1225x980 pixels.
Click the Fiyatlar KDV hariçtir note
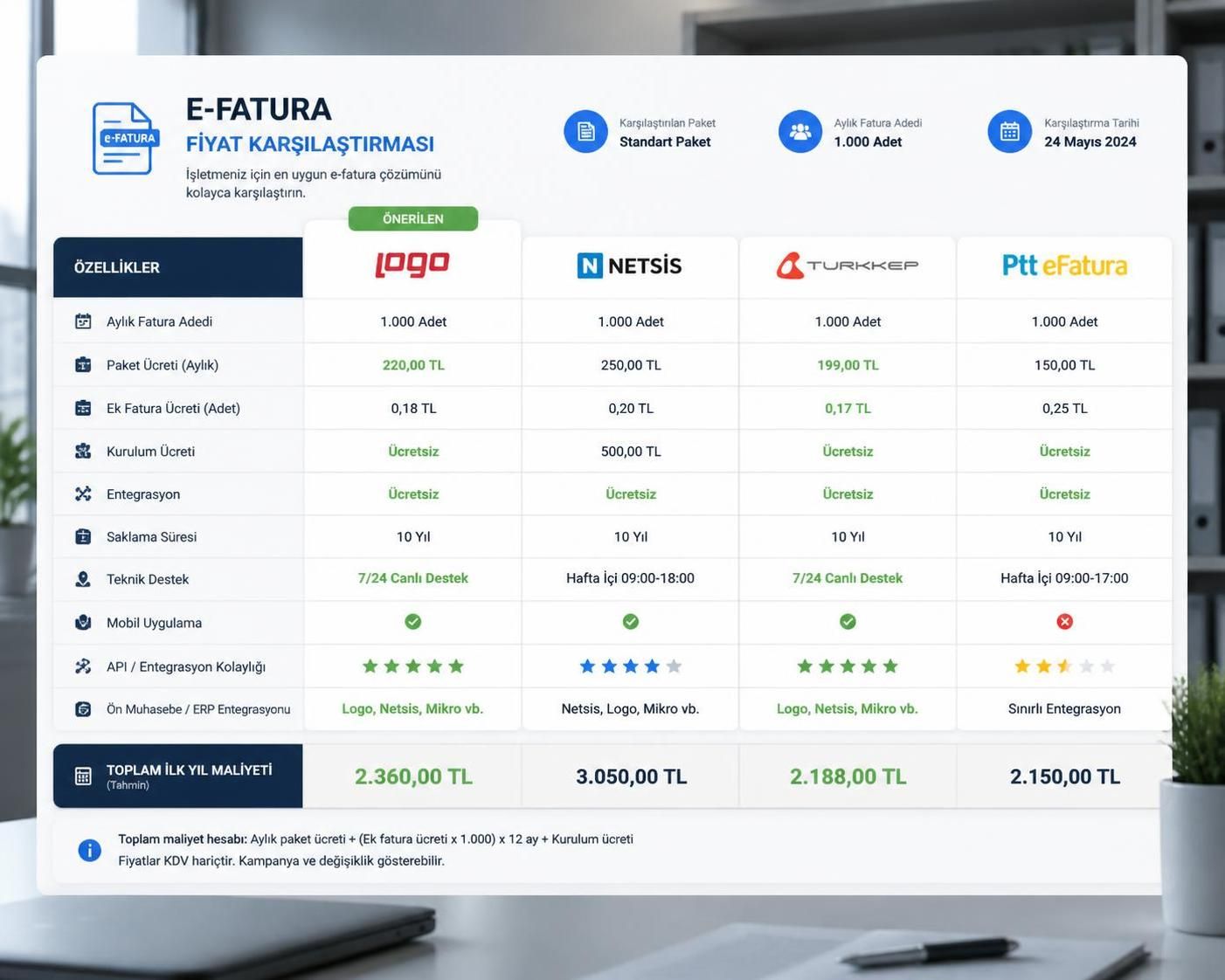point(281,860)
